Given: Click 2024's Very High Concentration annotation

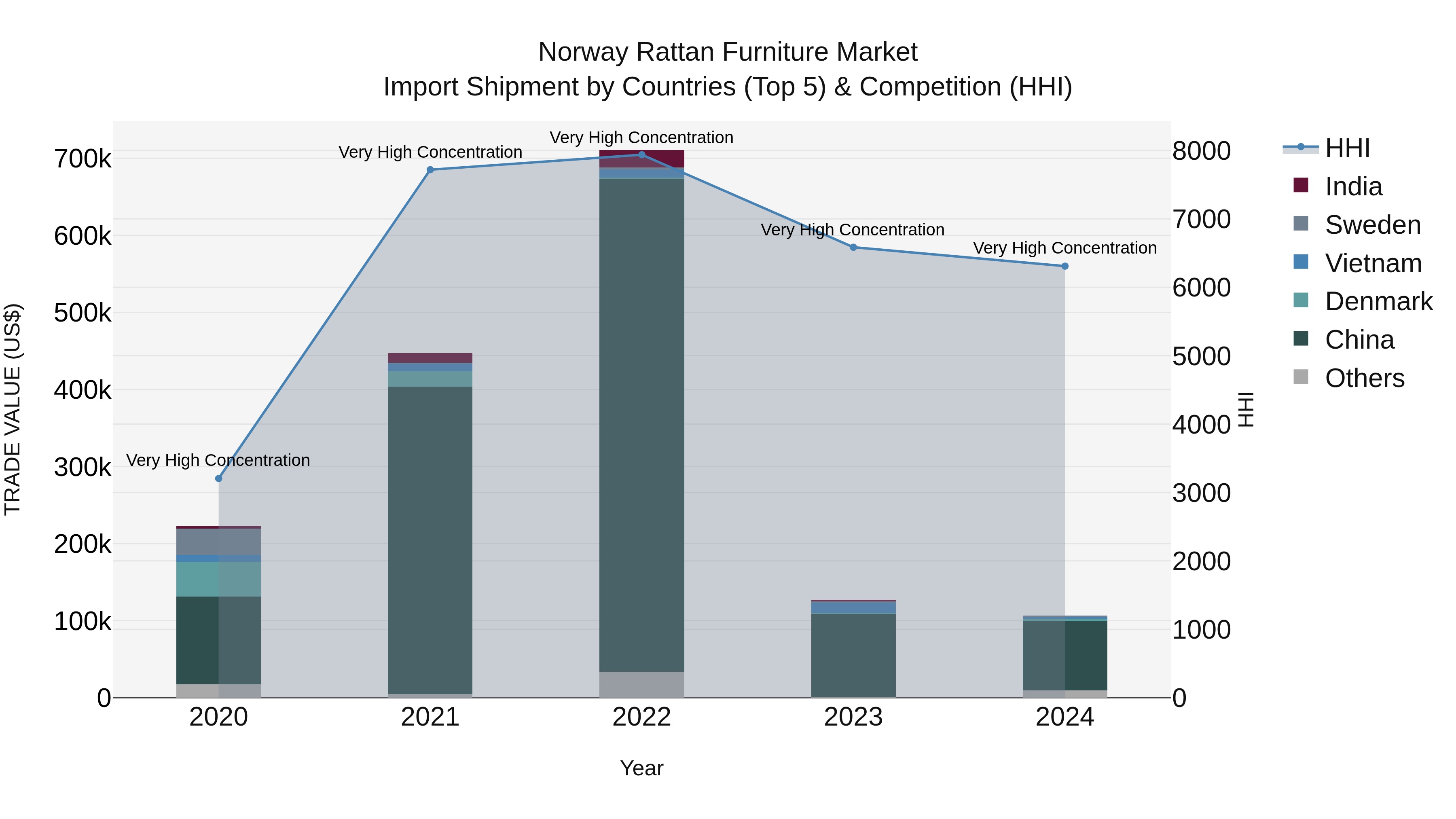Looking at the screenshot, I should 1065,248.
